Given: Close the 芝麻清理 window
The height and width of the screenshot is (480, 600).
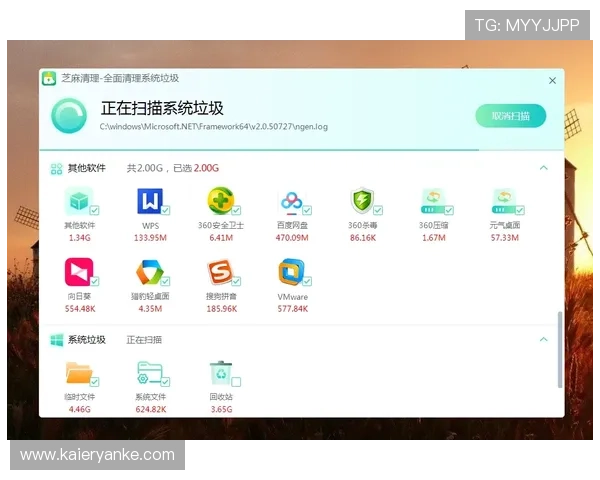Looking at the screenshot, I should [x=552, y=80].
